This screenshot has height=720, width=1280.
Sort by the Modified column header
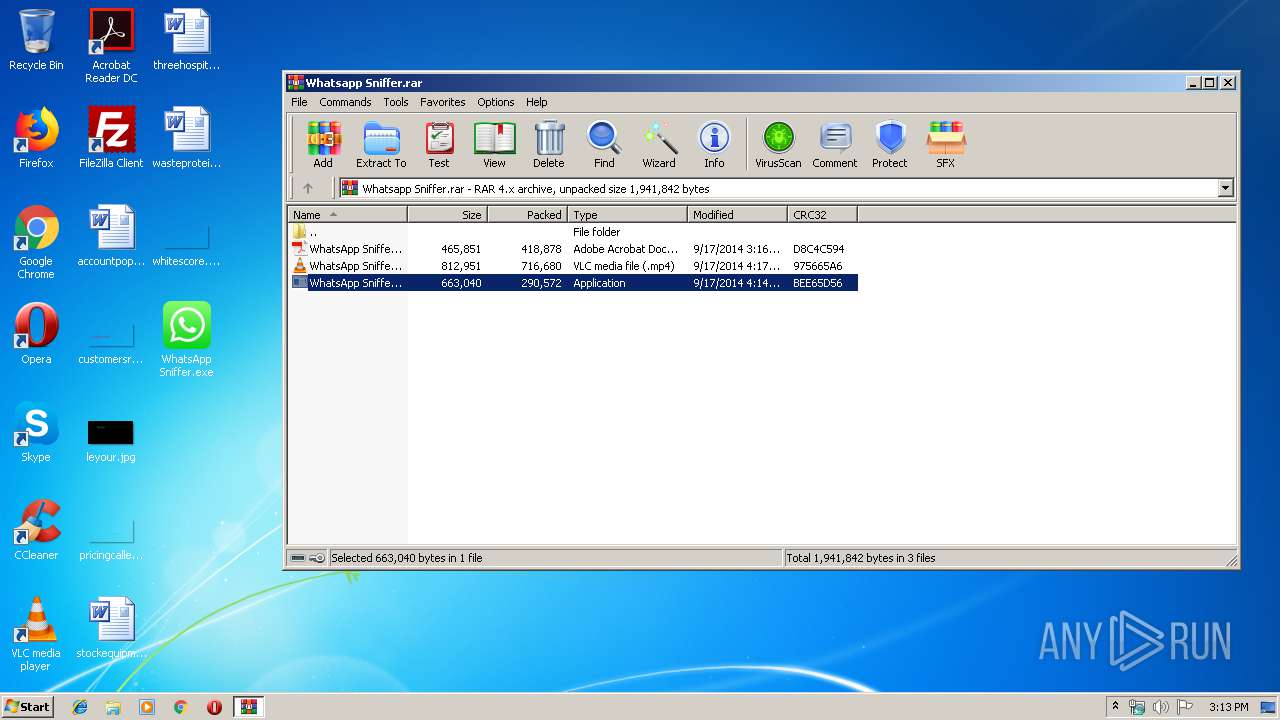737,214
